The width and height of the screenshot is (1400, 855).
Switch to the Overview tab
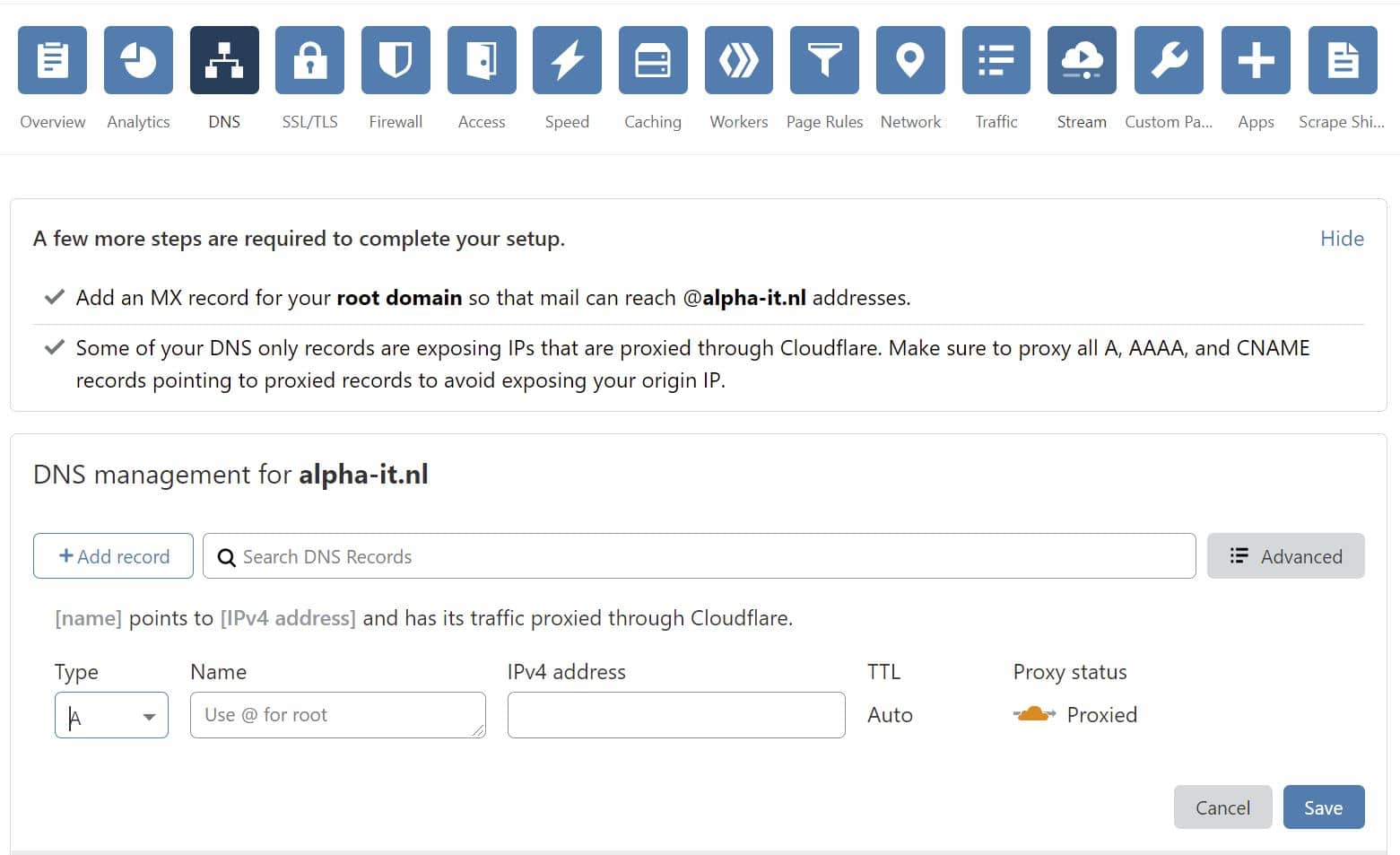[x=53, y=61]
